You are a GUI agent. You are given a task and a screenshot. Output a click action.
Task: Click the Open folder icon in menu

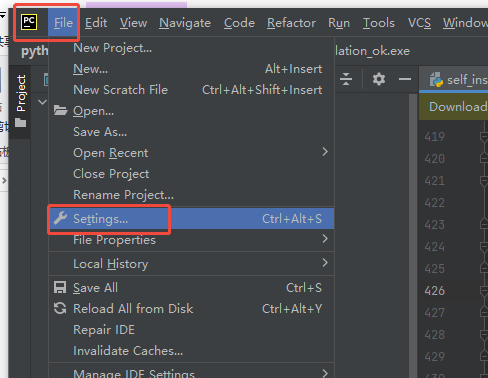[60, 110]
